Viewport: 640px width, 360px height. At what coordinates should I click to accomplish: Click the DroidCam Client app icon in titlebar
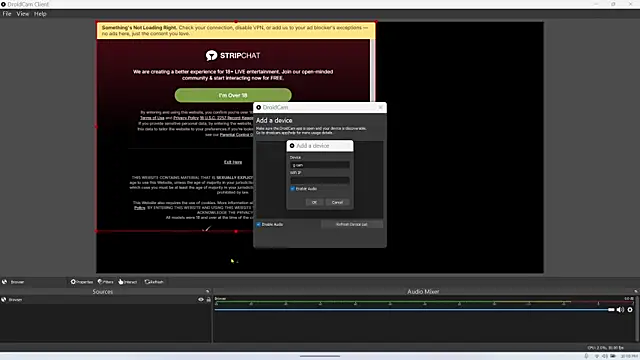coord(3,4)
